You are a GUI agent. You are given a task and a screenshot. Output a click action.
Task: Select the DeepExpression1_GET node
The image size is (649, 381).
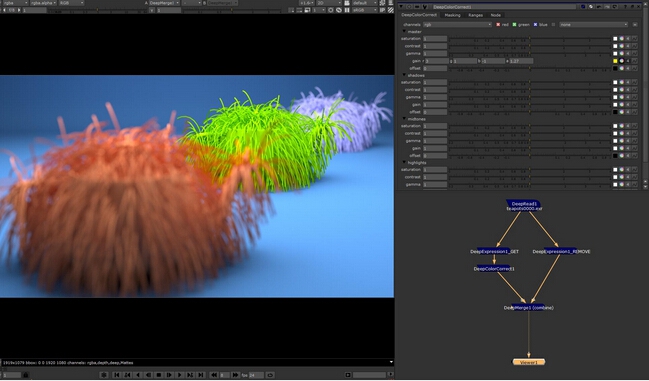coord(494,251)
